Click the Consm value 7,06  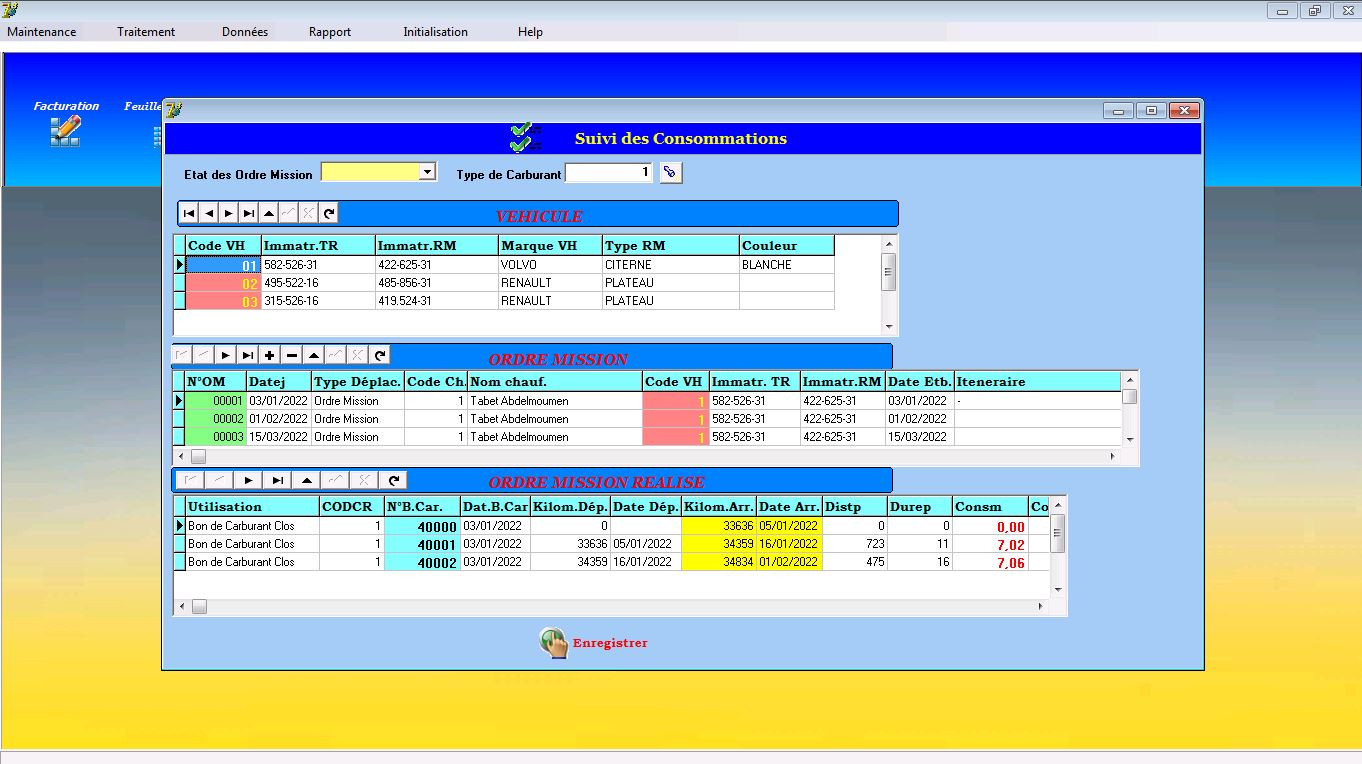pyautogui.click(x=990, y=562)
